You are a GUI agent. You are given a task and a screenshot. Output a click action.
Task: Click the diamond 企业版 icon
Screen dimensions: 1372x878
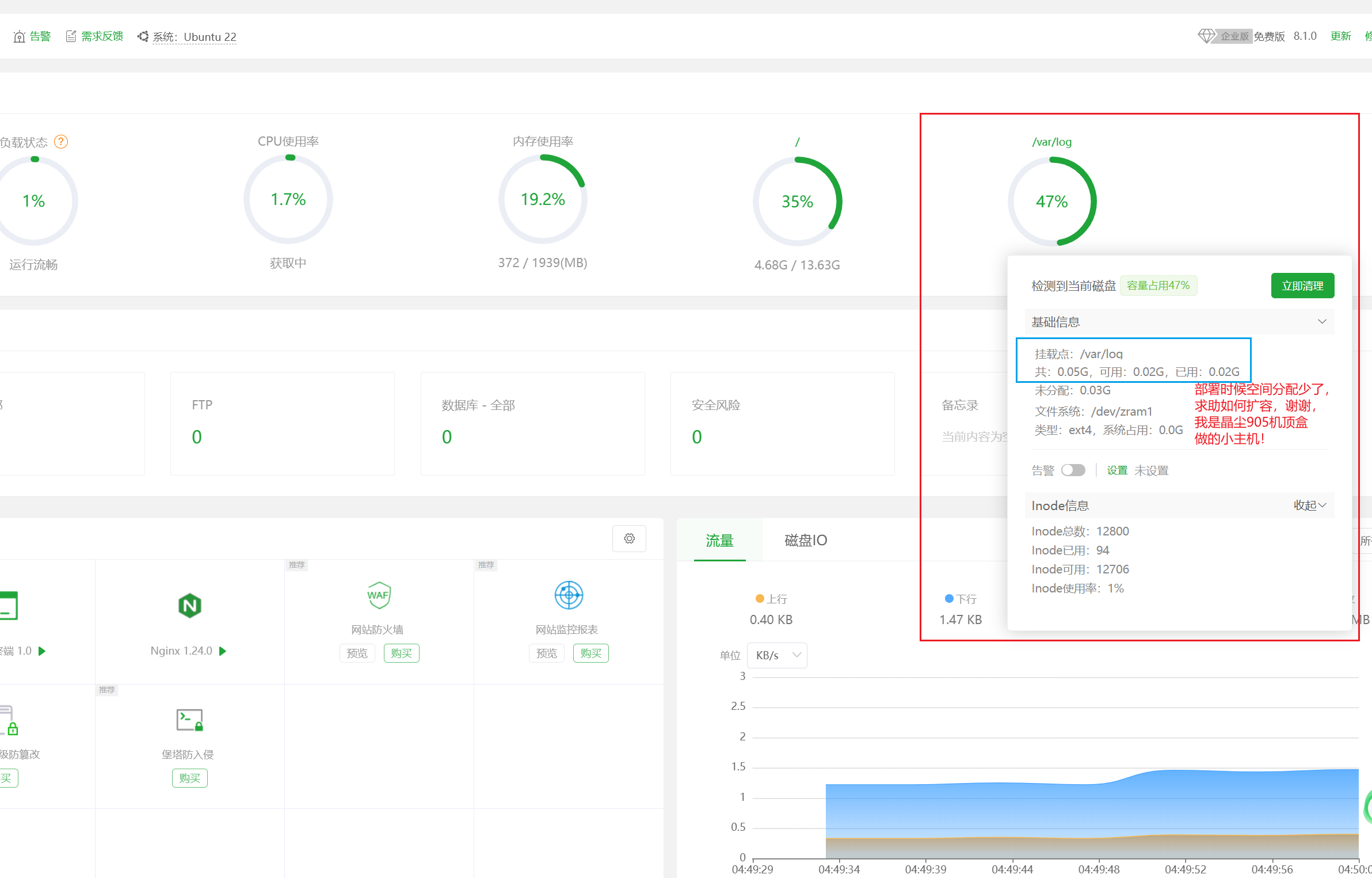point(1206,36)
